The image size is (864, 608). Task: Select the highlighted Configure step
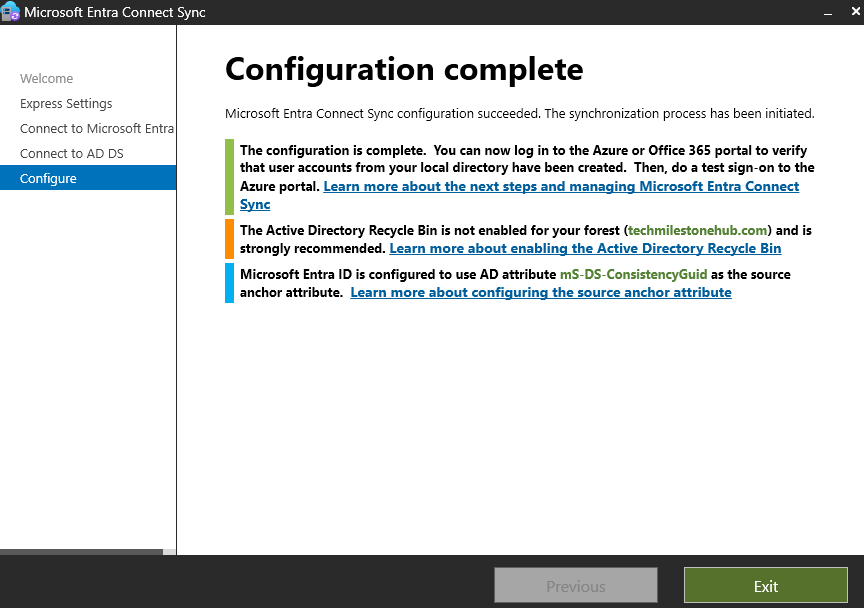point(88,178)
